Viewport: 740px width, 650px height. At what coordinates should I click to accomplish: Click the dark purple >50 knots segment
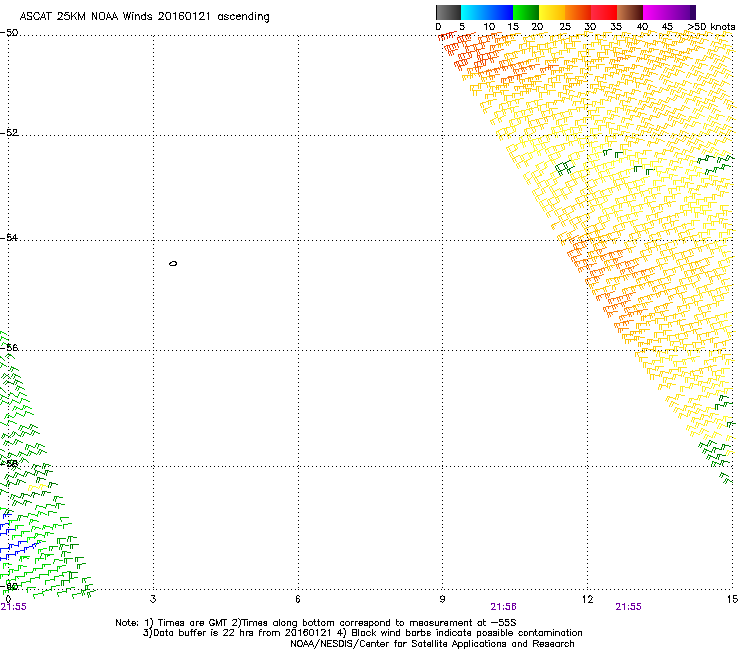pos(693,12)
